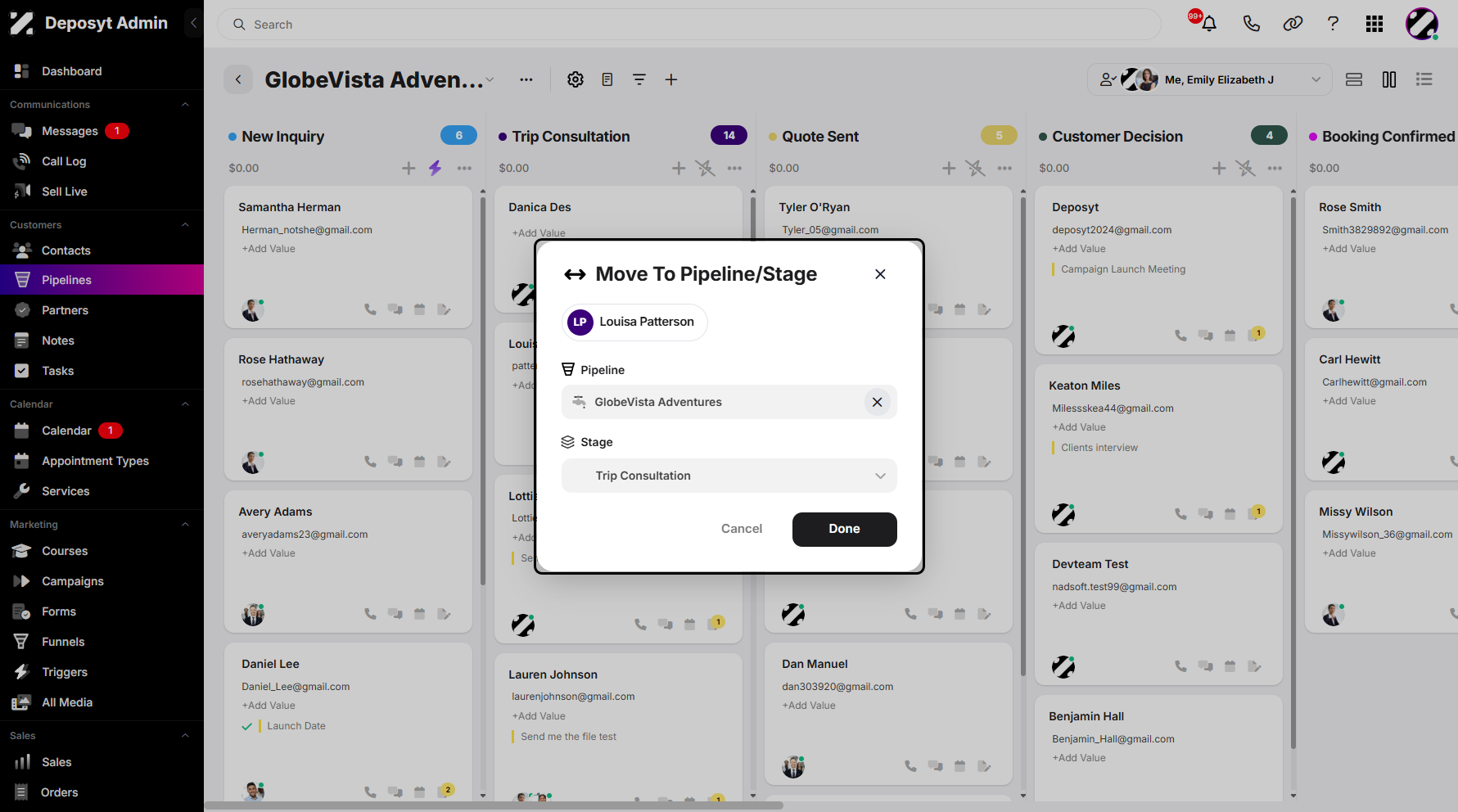Click the horizontal board scrollbar
Screen dimensions: 1458x812
[x=494, y=805]
